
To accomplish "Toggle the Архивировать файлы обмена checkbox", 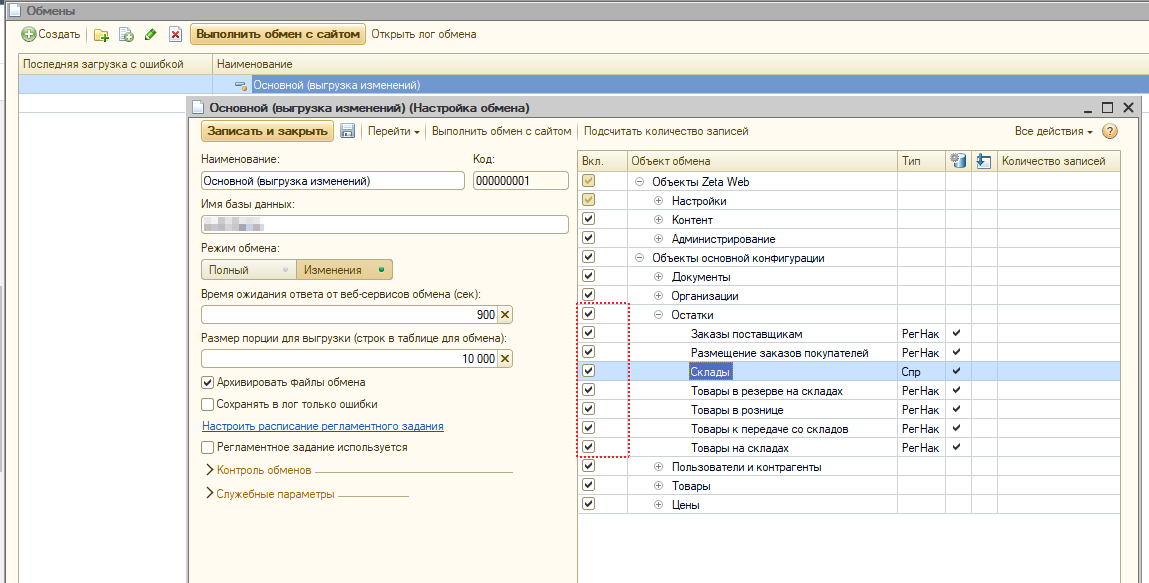I will 207,382.
